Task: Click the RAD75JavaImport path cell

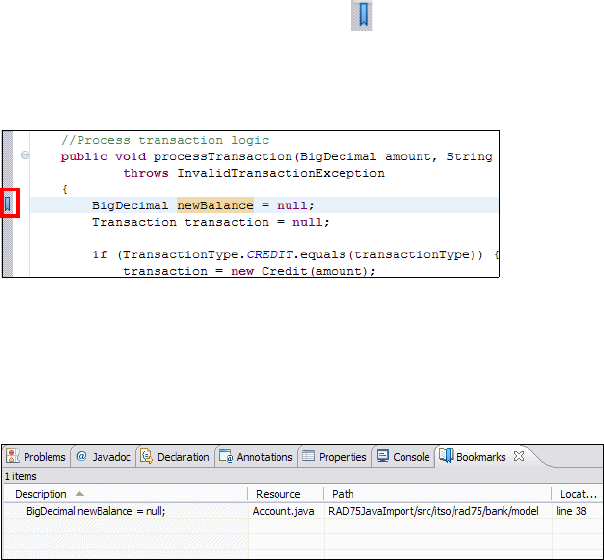Action: (x=433, y=511)
